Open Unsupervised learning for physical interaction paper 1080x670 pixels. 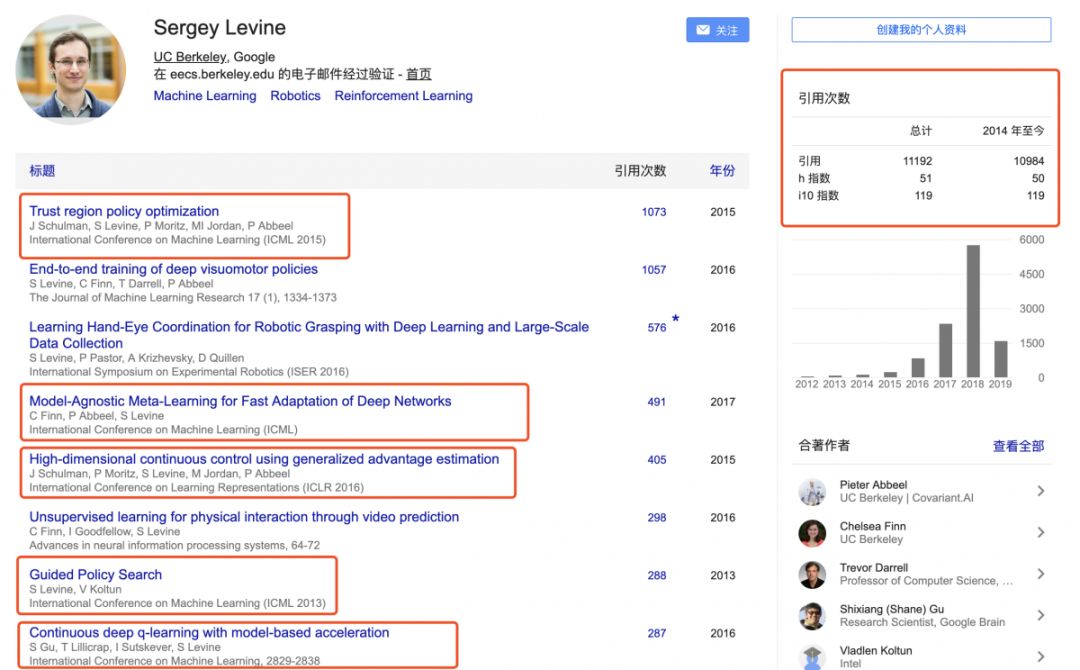coord(244,517)
